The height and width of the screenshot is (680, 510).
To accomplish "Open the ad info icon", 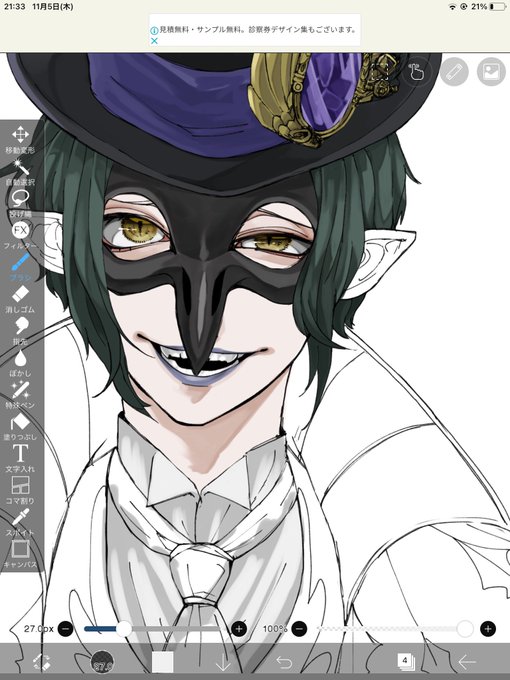I will [154, 30].
